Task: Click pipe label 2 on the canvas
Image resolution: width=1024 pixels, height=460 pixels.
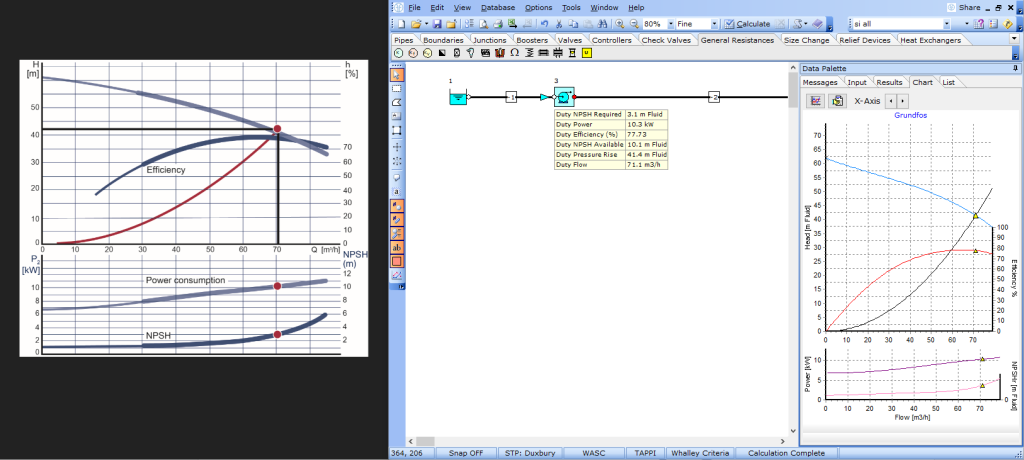Action: [714, 97]
